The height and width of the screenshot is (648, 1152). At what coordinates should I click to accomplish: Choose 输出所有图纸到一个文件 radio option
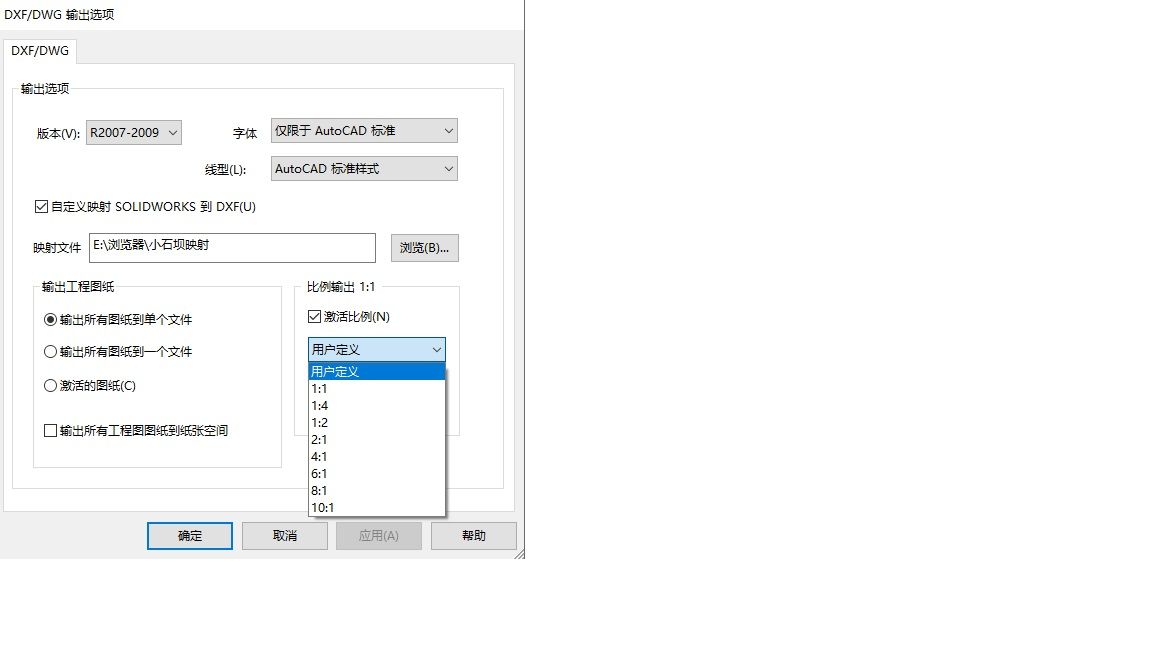[x=51, y=352]
